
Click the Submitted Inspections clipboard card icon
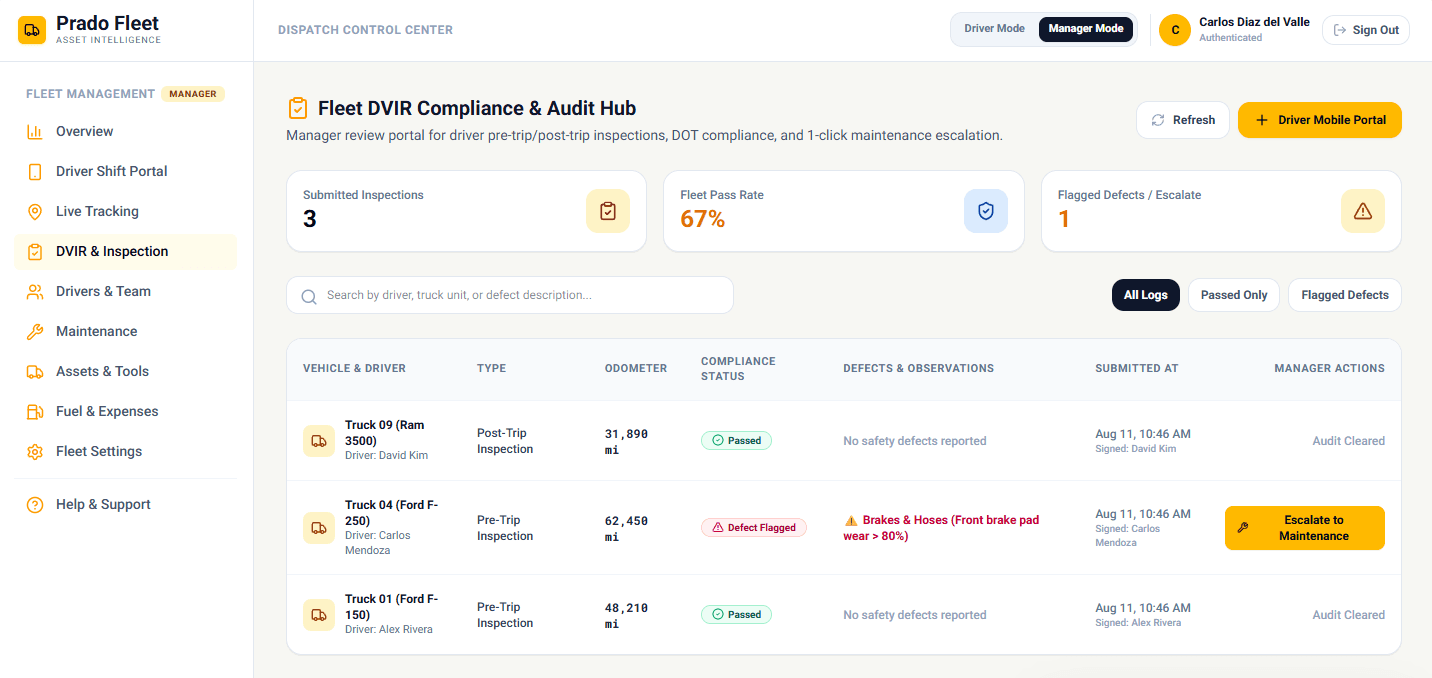coord(608,211)
